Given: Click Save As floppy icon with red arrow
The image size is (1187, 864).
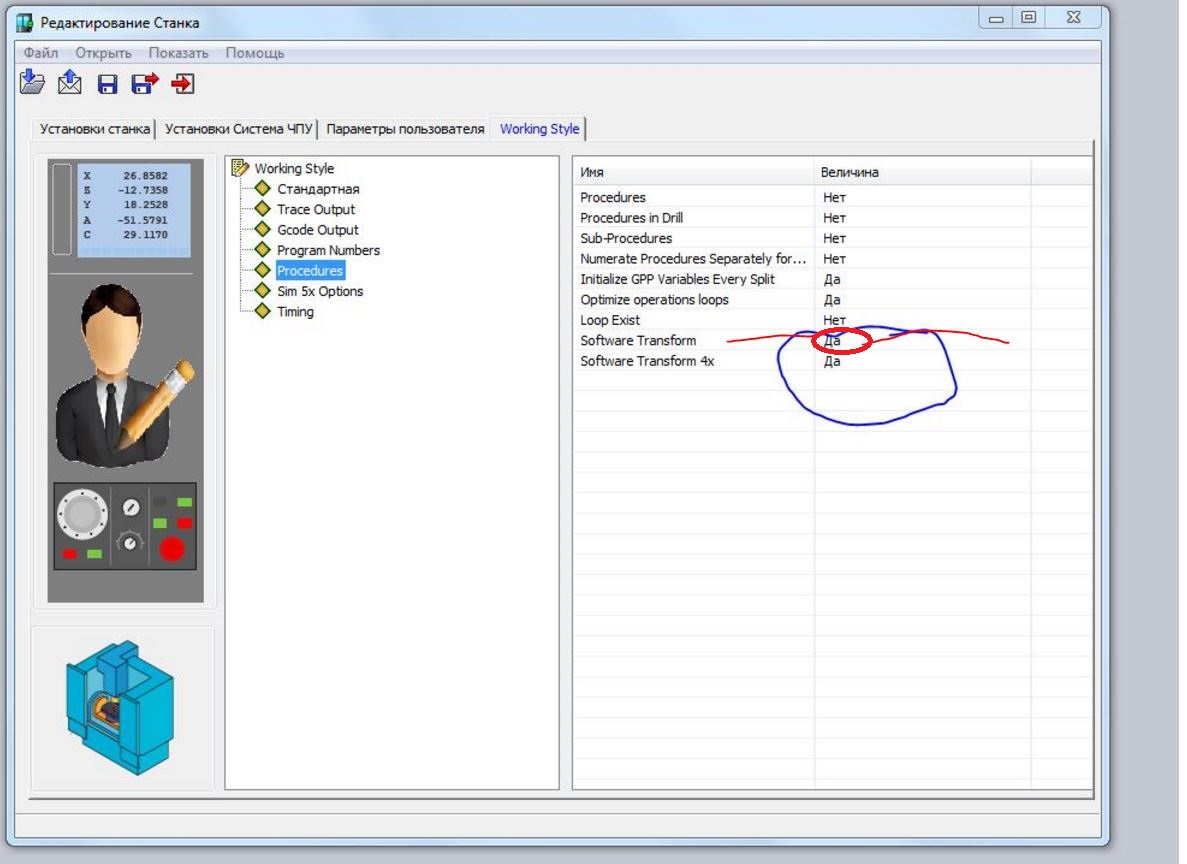Looking at the screenshot, I should (145, 83).
